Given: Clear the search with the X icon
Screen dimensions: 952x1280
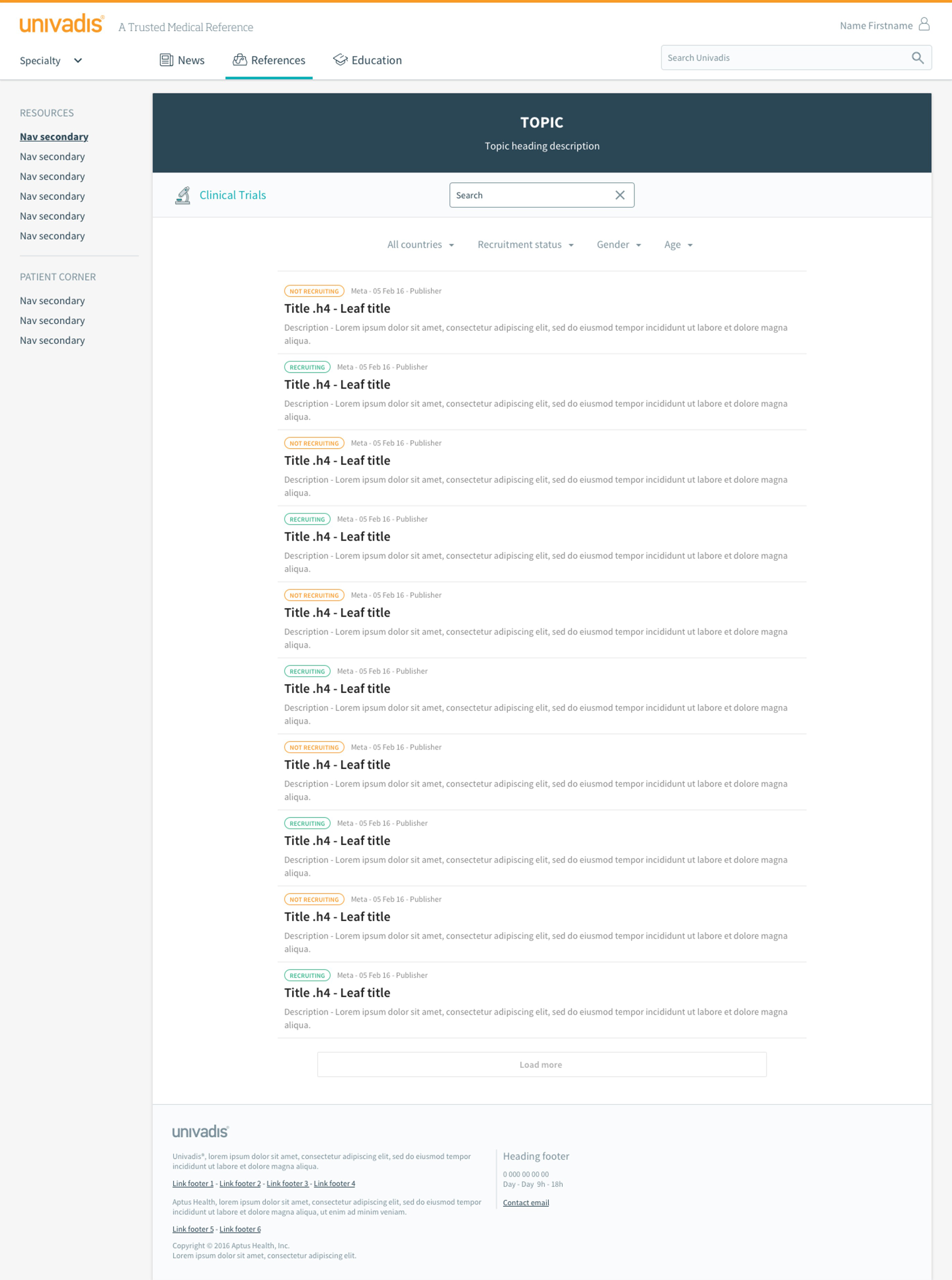Looking at the screenshot, I should coord(619,195).
